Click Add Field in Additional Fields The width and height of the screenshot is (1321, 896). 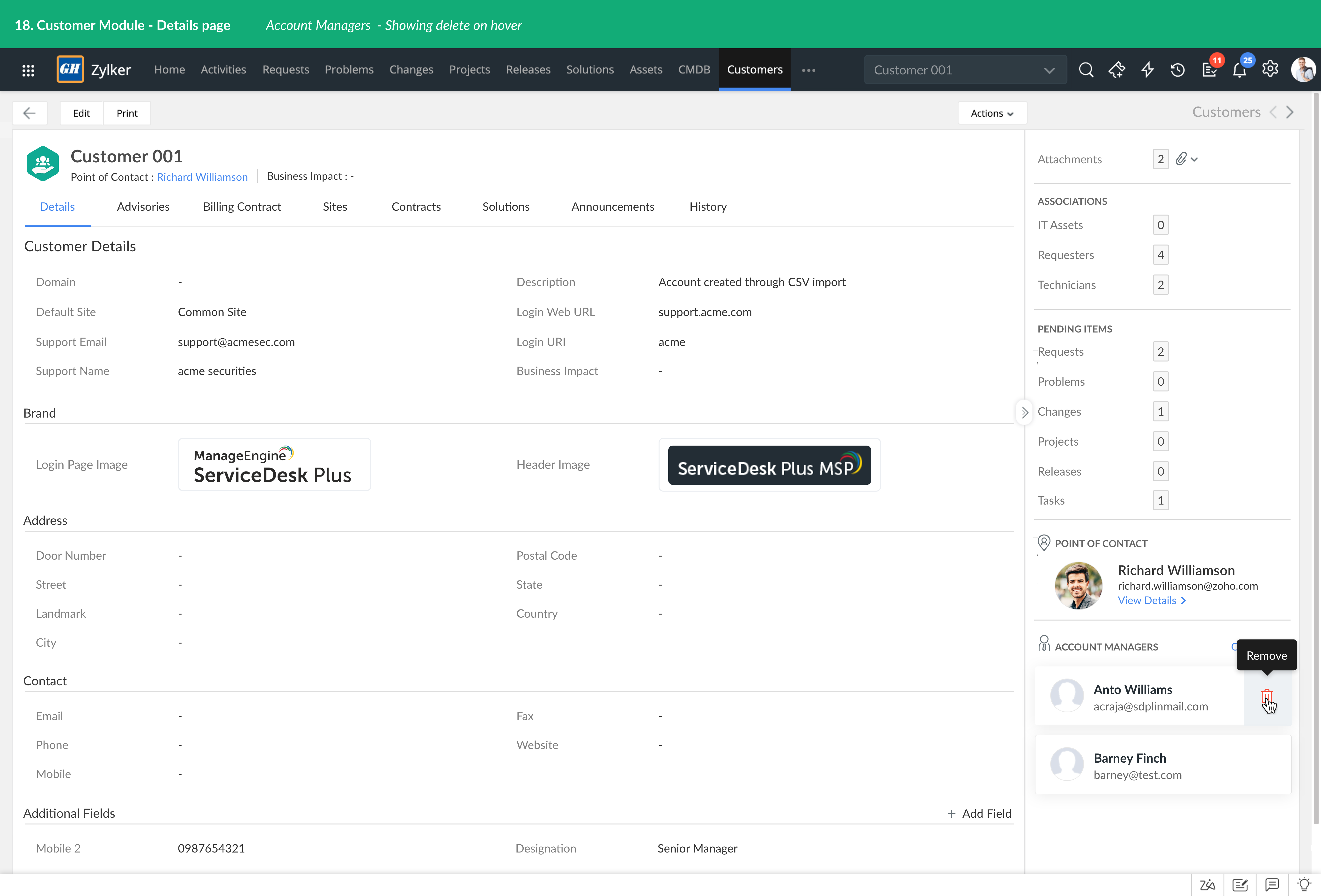point(979,814)
